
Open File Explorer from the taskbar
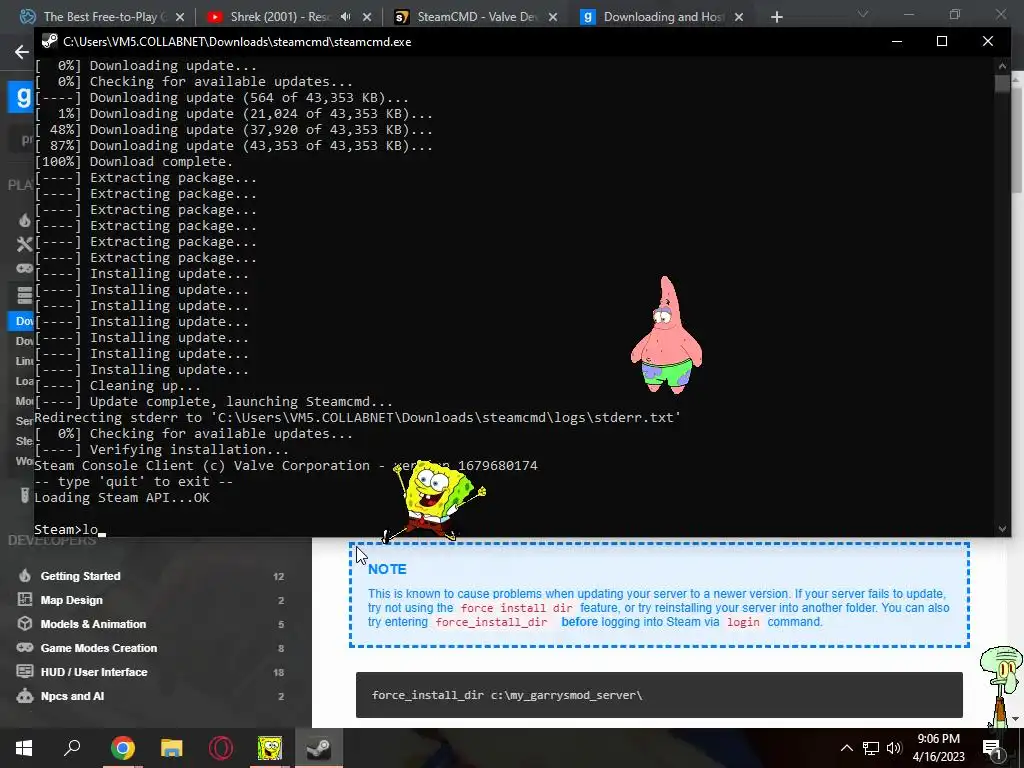point(172,748)
